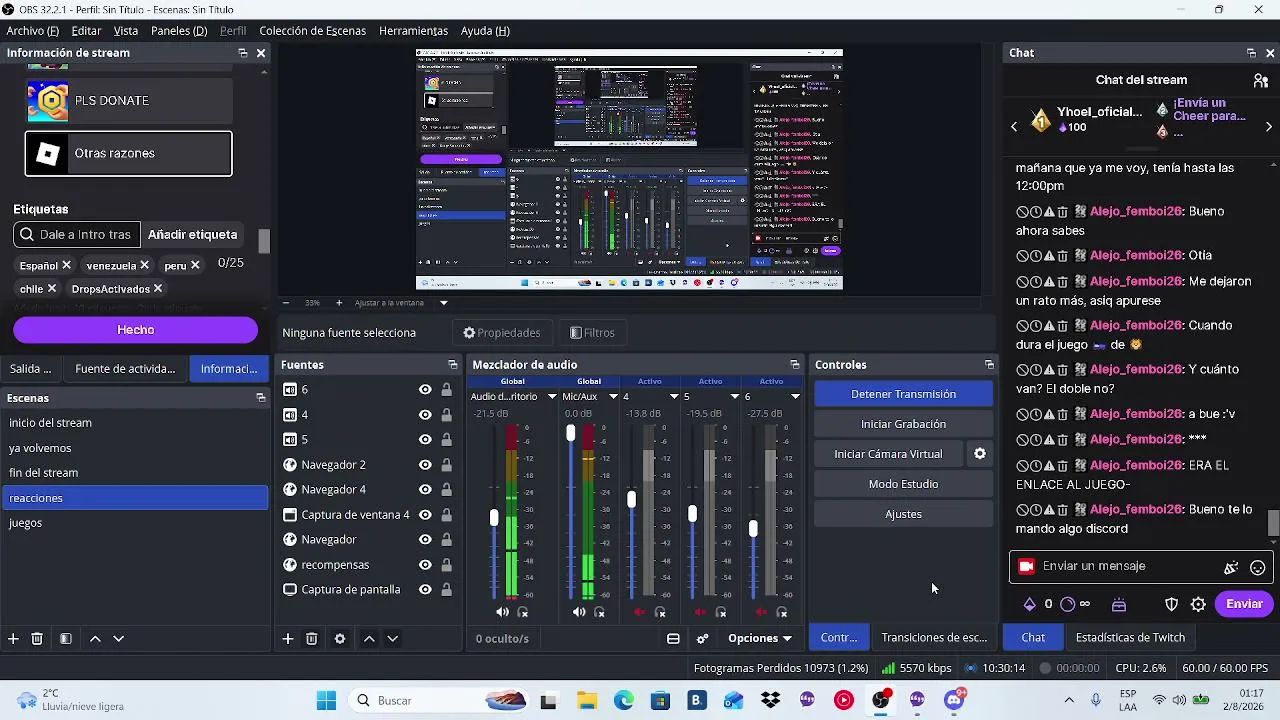The width and height of the screenshot is (1280, 720).
Task: Hide the Navegador 2 source
Action: click(x=425, y=465)
